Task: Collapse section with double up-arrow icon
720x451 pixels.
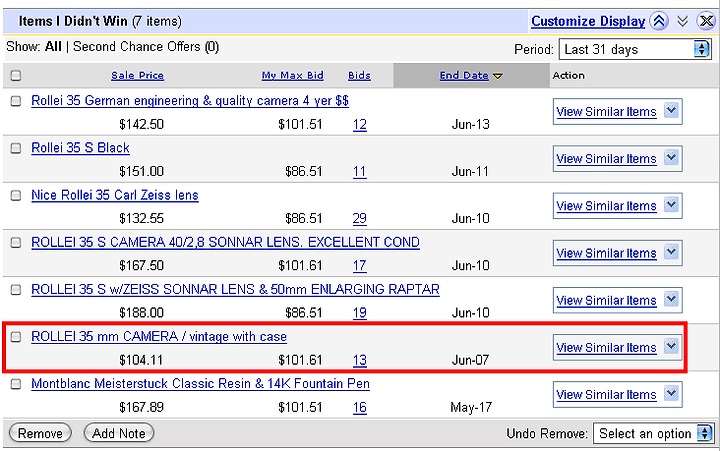Action: point(659,21)
